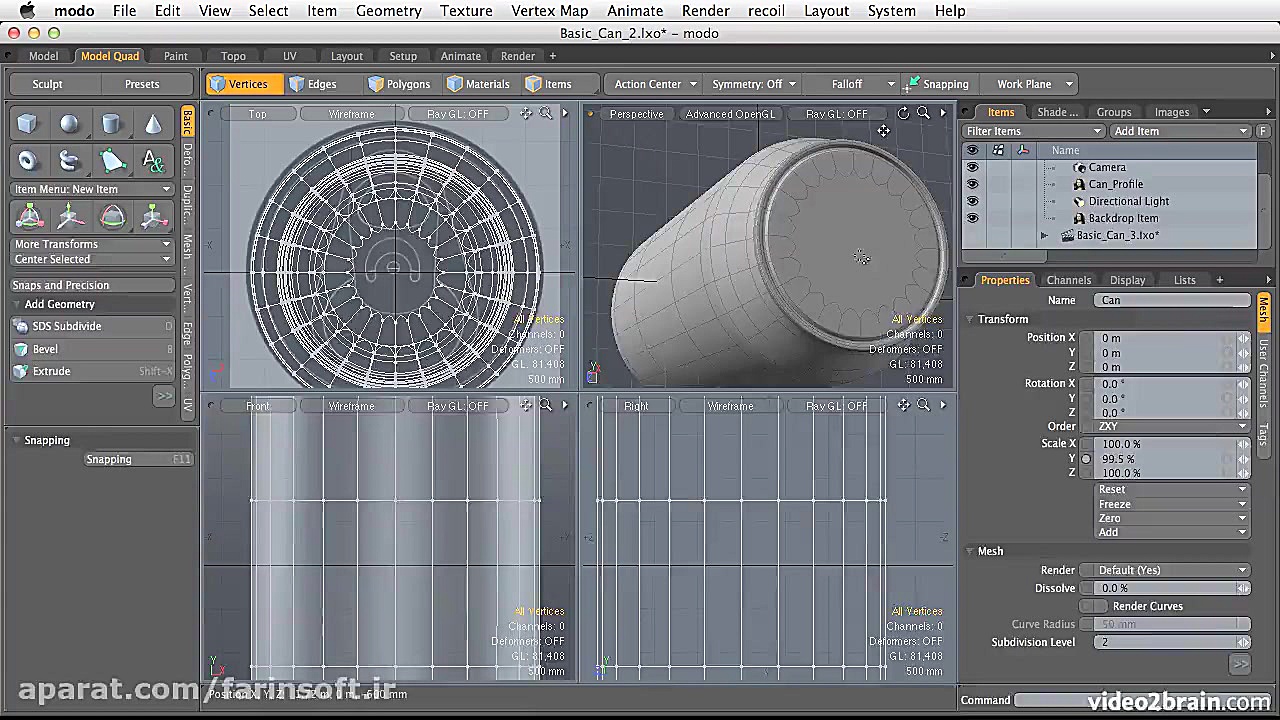The height and width of the screenshot is (720, 1280).
Task: Select the Torus primitive tool
Action: click(28, 160)
